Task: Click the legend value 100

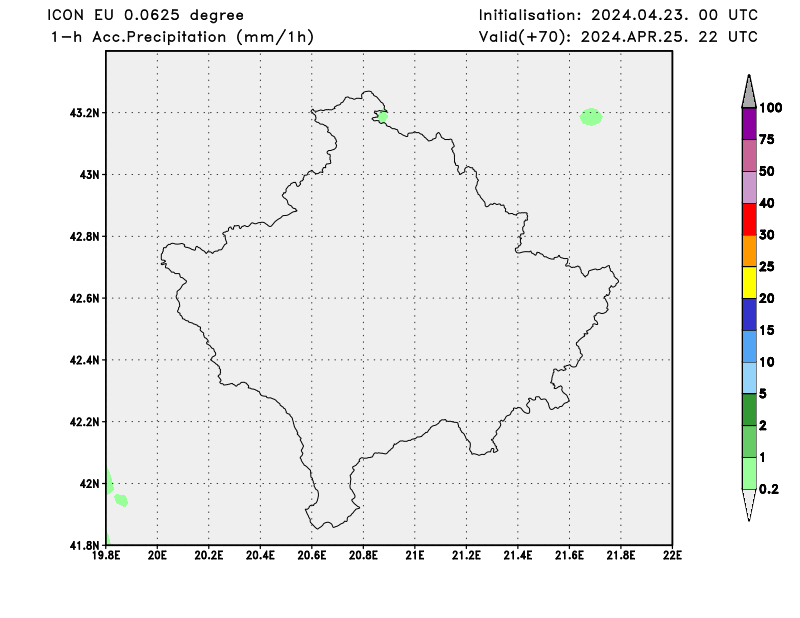Action: [771, 108]
